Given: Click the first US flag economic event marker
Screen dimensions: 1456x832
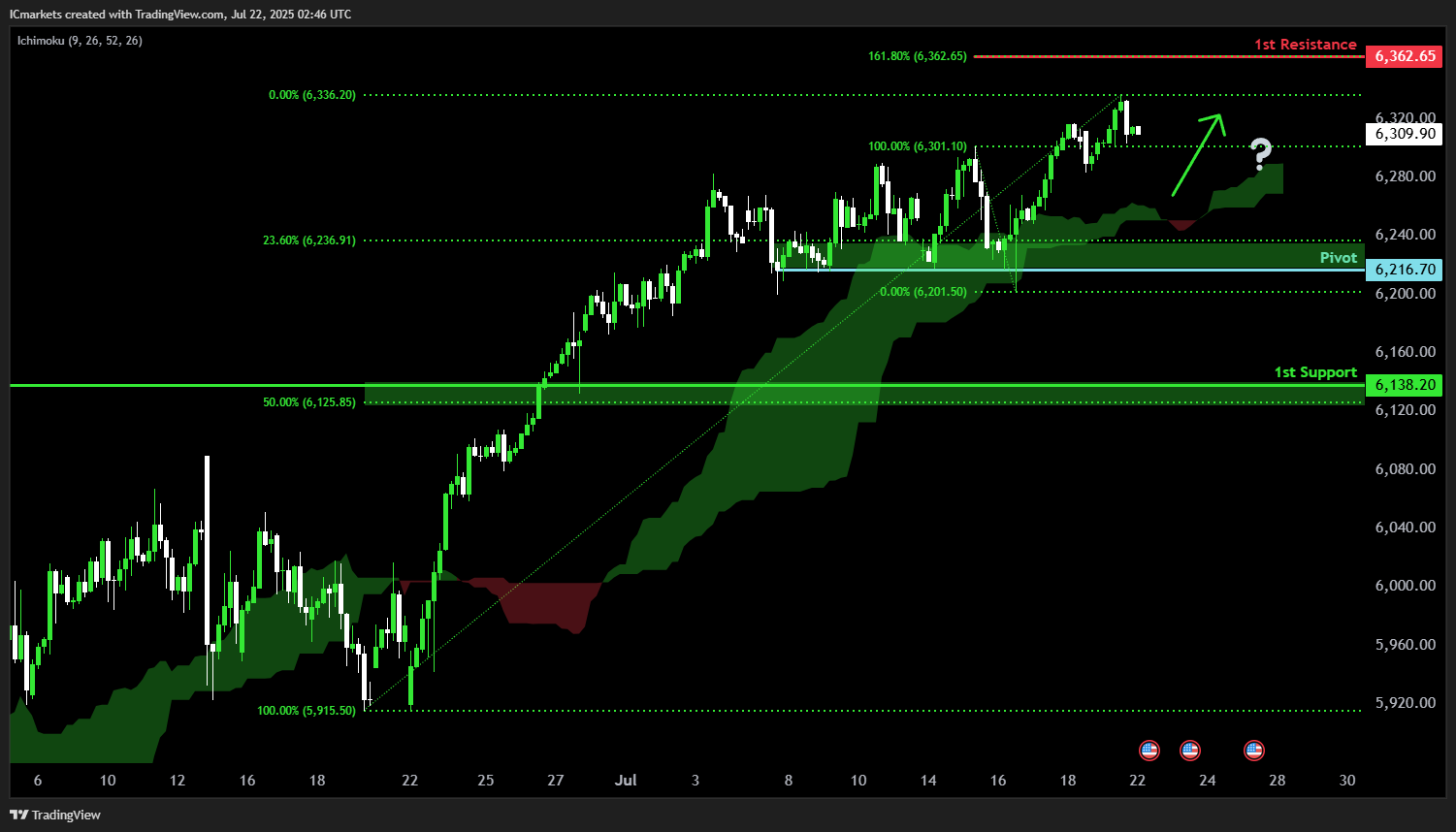Looking at the screenshot, I should tap(1149, 750).
